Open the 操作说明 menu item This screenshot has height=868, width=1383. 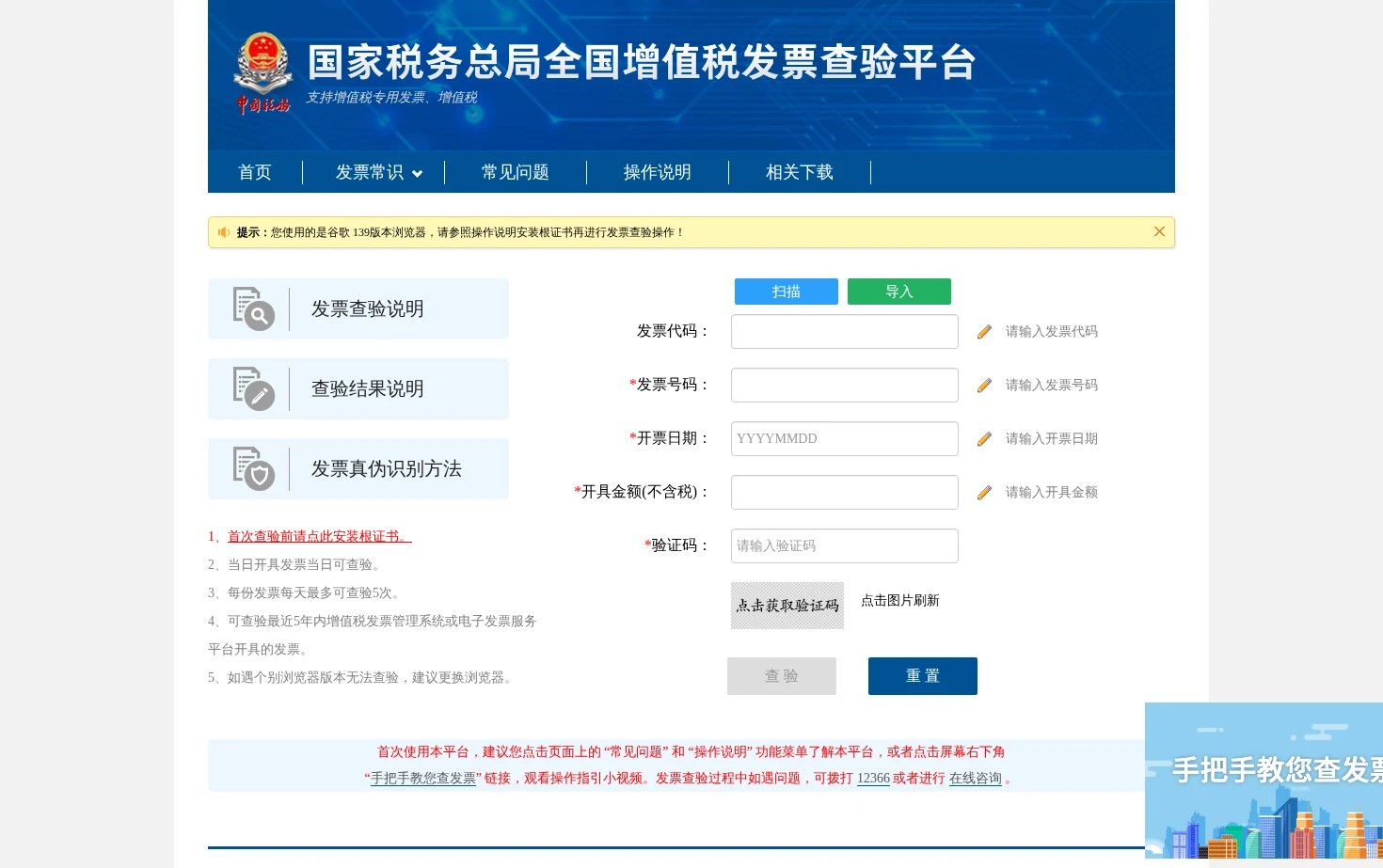[x=658, y=172]
